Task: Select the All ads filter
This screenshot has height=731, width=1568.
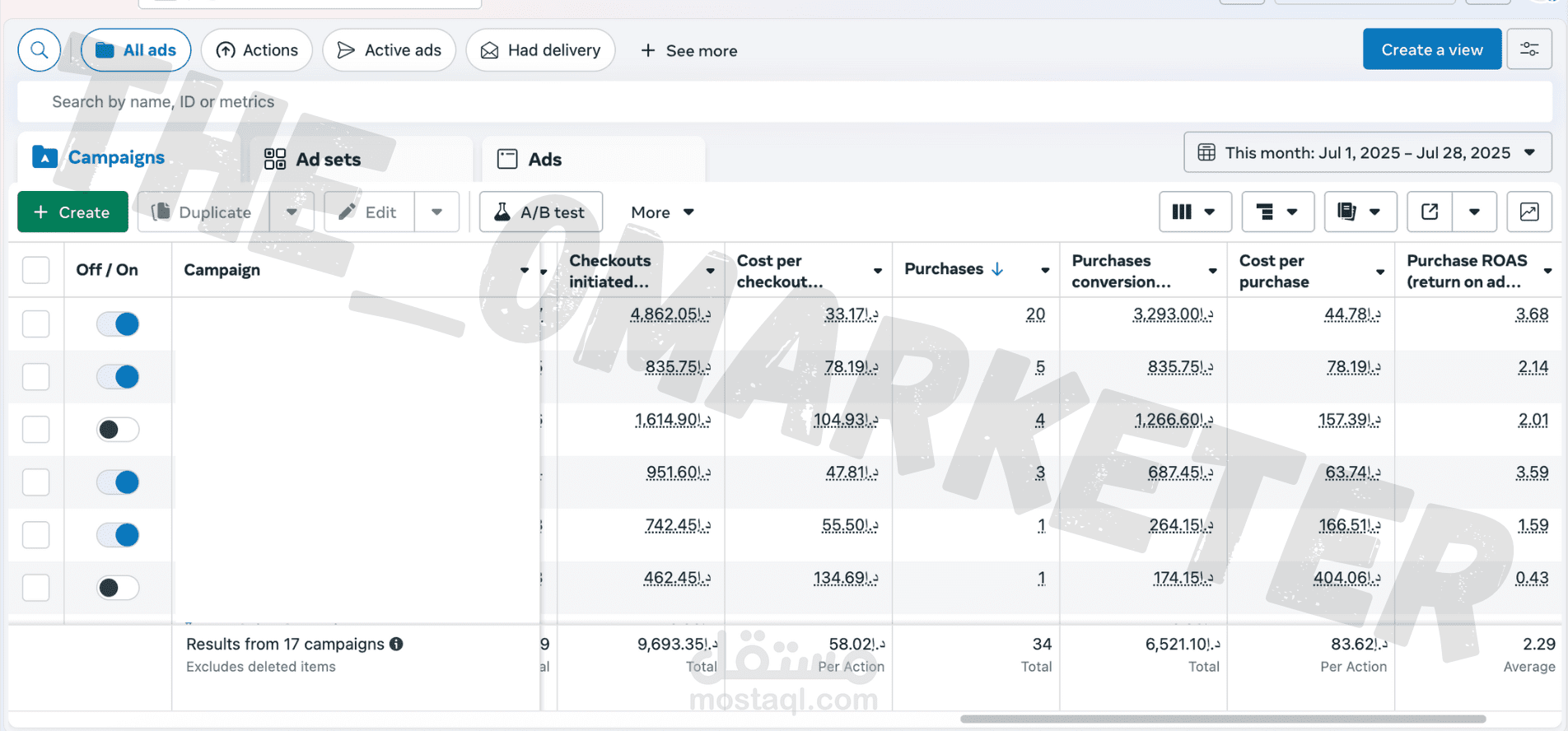Action: click(x=136, y=50)
